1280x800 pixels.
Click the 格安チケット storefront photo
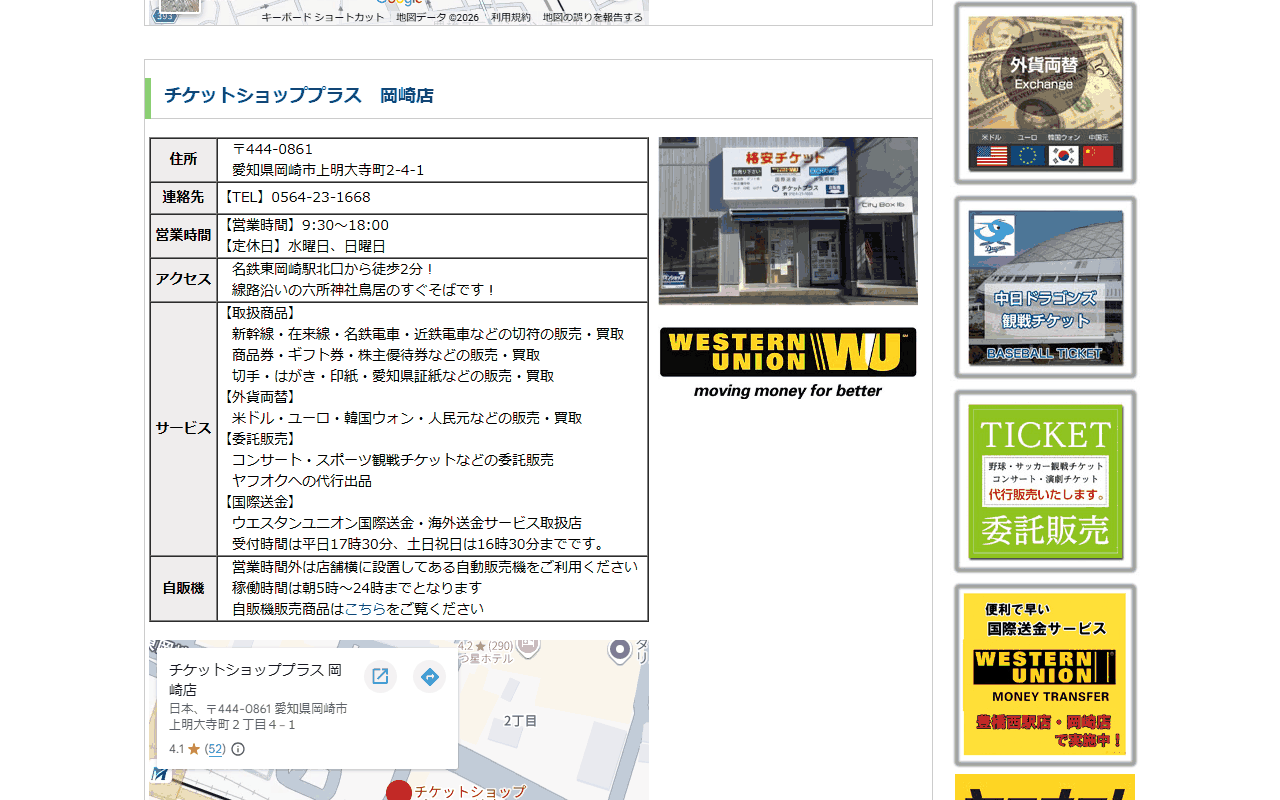(788, 221)
